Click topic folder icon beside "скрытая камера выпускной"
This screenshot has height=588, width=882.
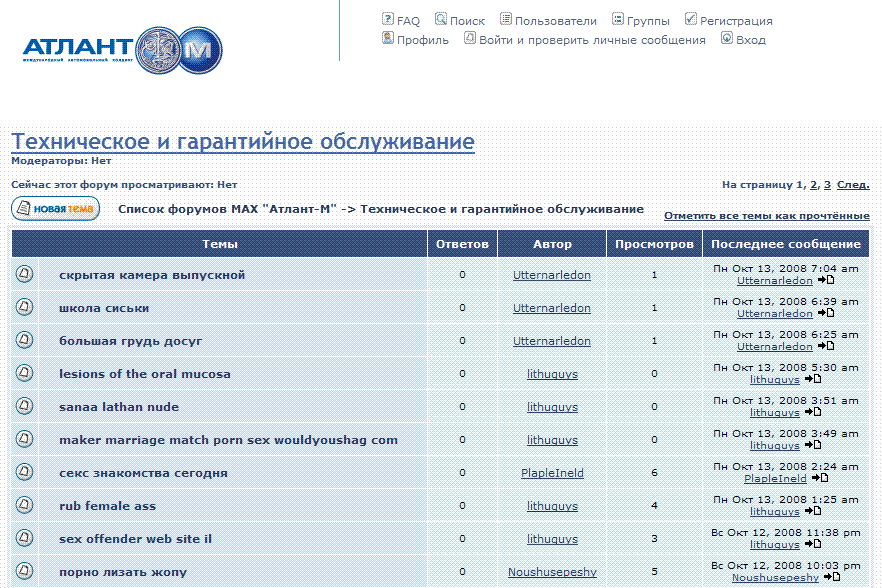click(25, 275)
